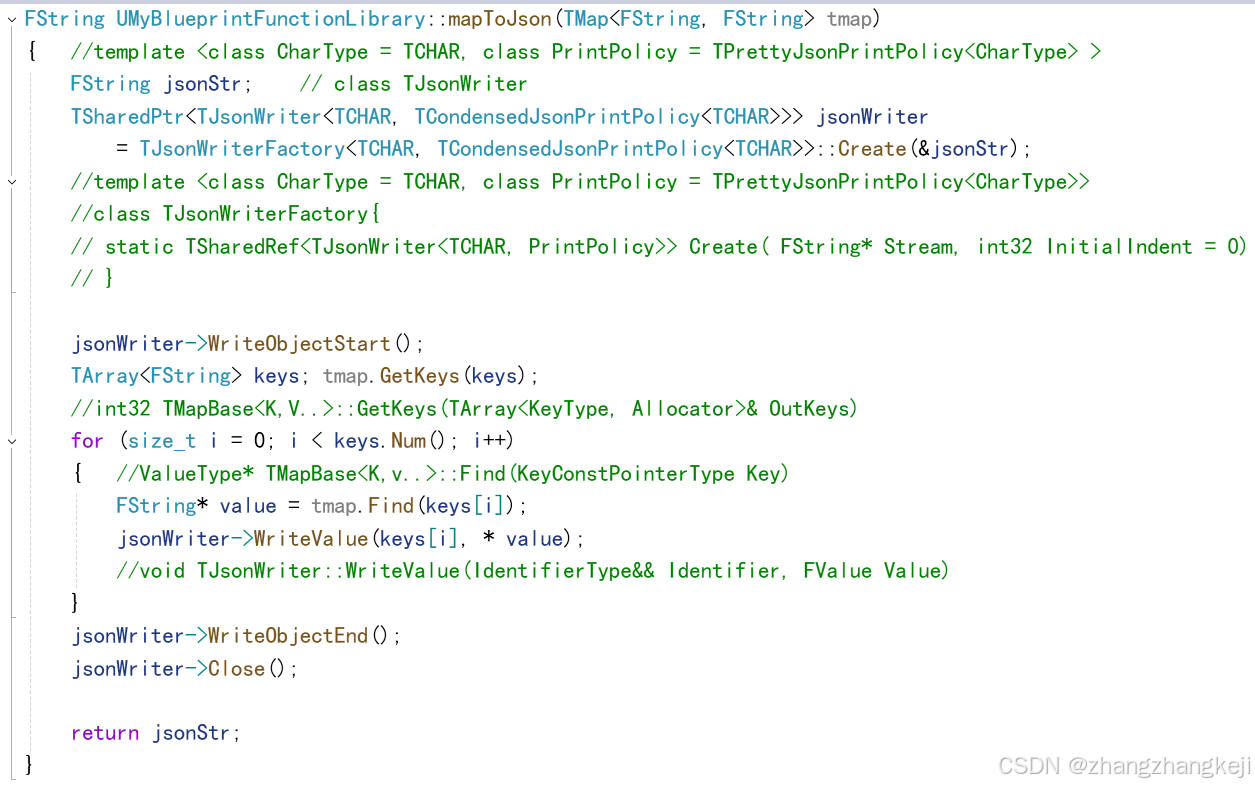Viewport: 1255px width, 787px height.
Task: Click size_t in the for loop
Action: pos(162,441)
